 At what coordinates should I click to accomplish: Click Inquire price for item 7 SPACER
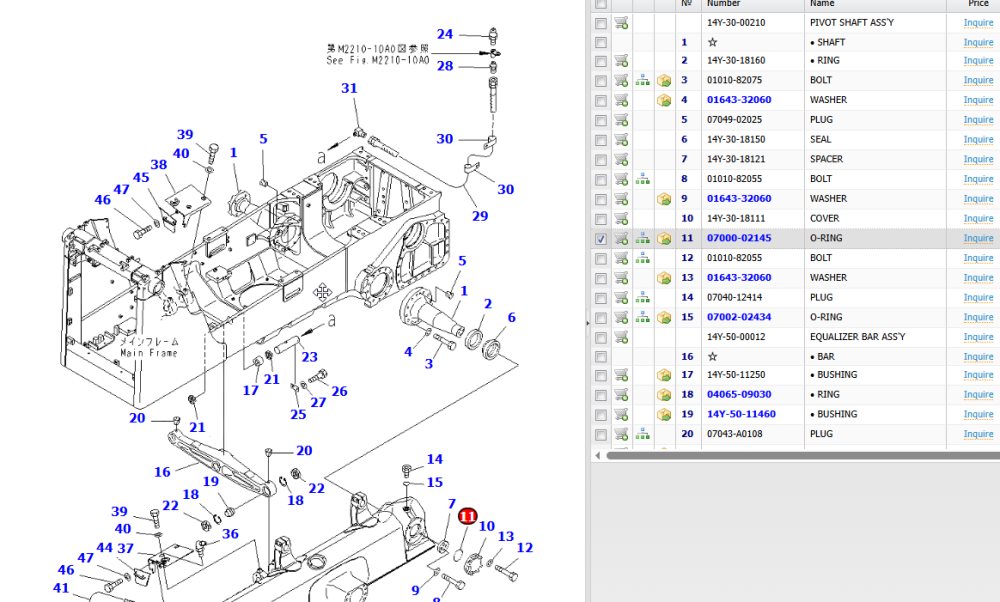[x=978, y=159]
